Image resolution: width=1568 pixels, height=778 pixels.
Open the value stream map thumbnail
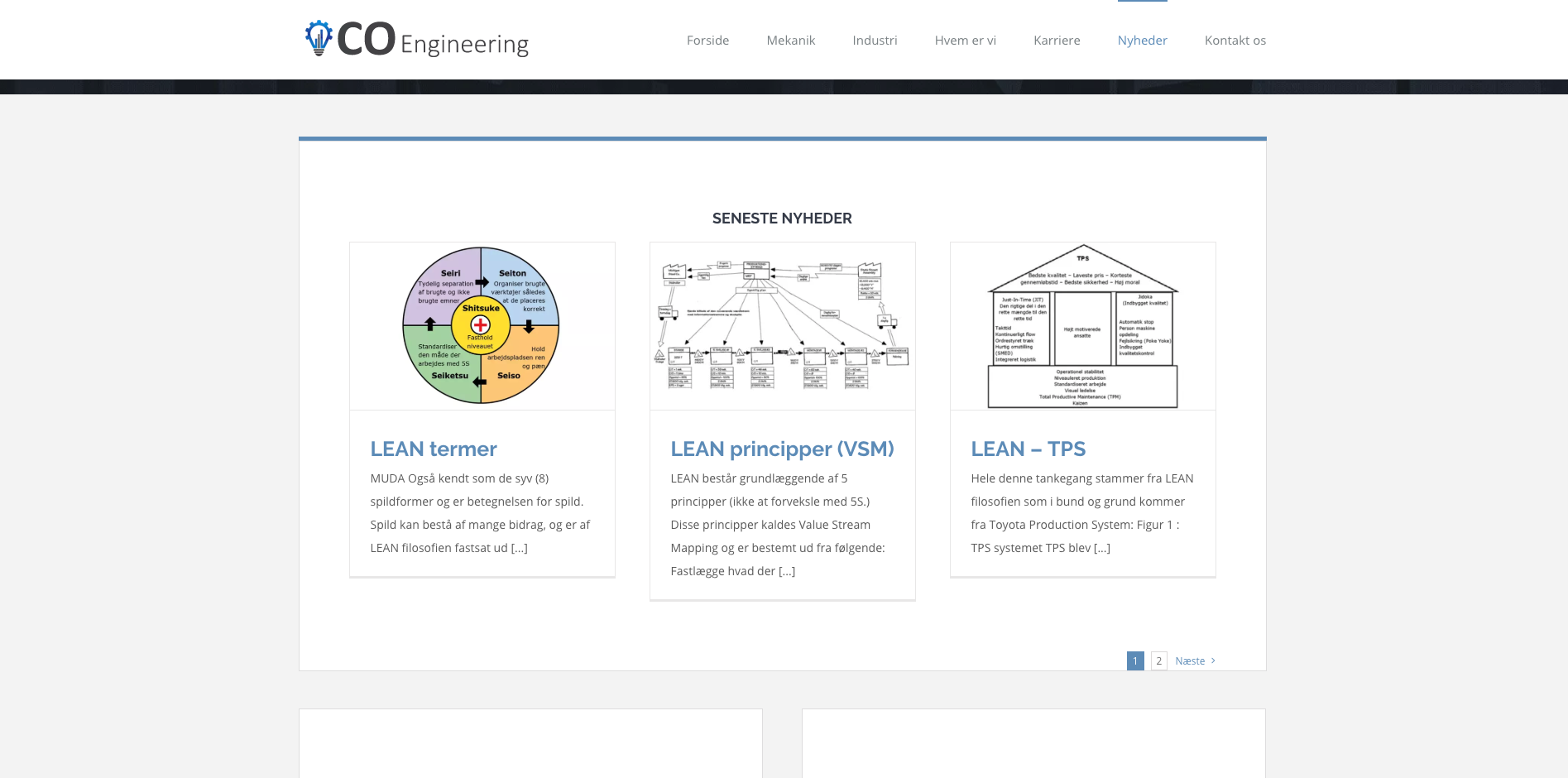(782, 325)
